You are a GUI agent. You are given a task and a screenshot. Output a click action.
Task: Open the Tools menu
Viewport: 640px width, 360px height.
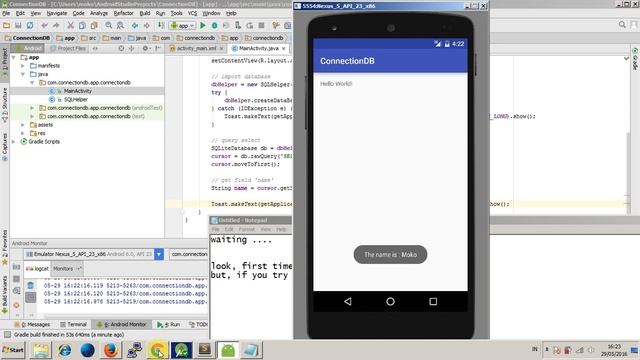click(176, 13)
